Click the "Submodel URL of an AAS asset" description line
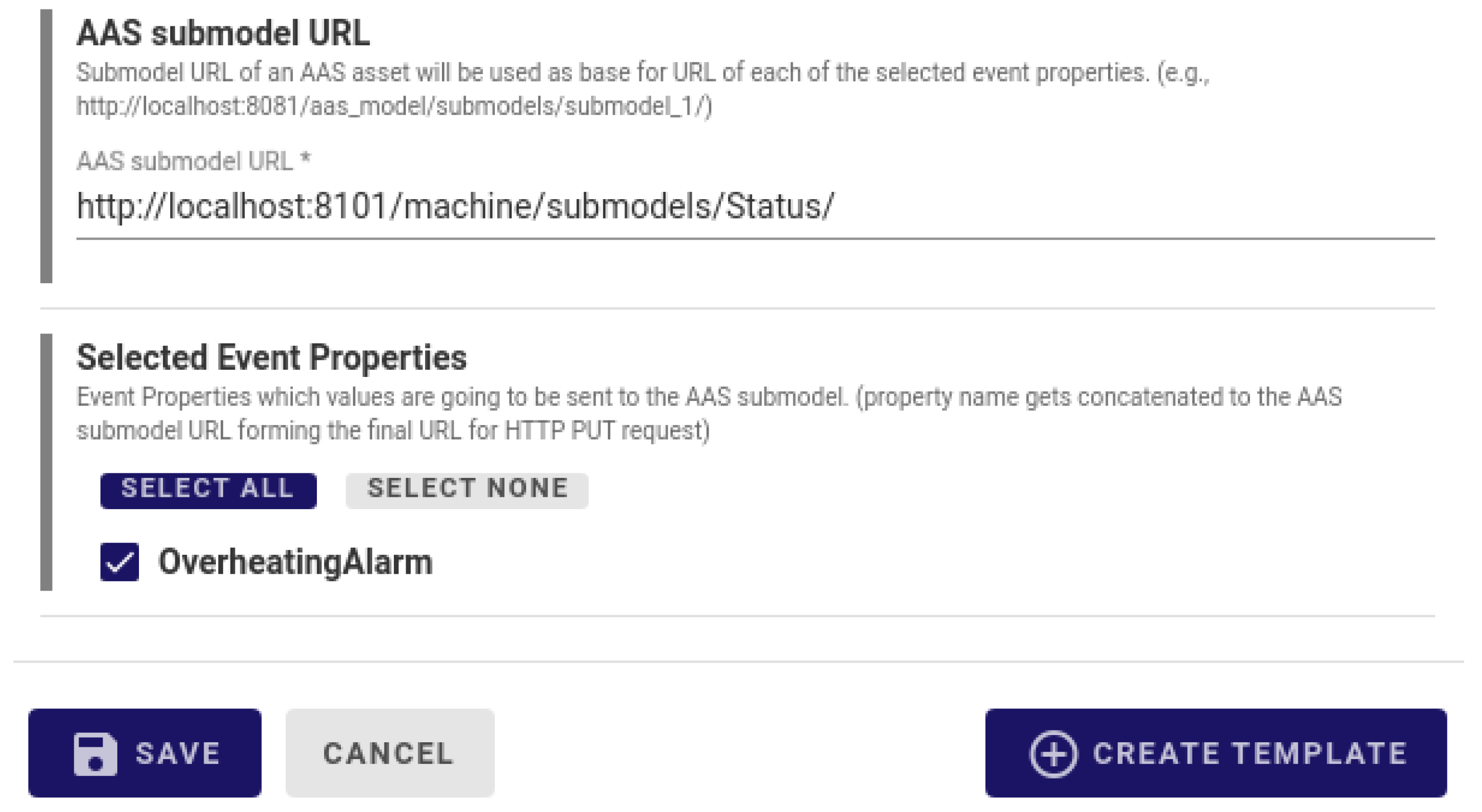The width and height of the screenshot is (1482, 812). click(x=643, y=73)
